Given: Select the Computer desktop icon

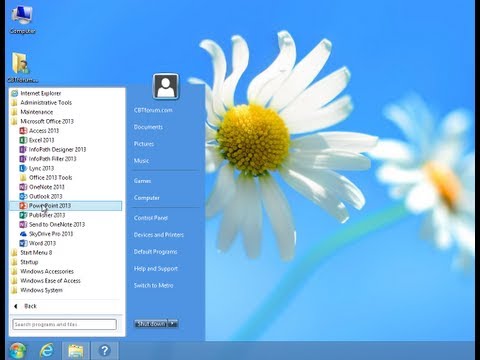Looking at the screenshot, I should (22, 20).
